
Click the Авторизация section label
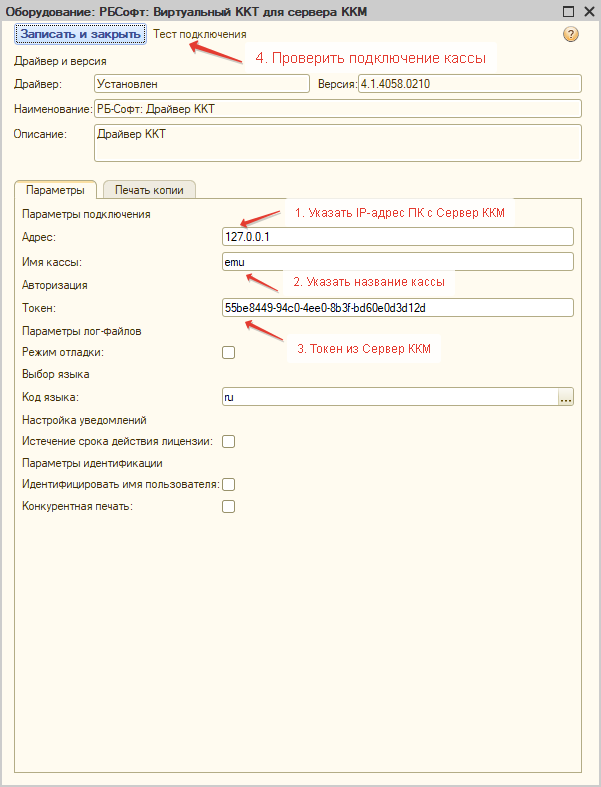tap(55, 285)
